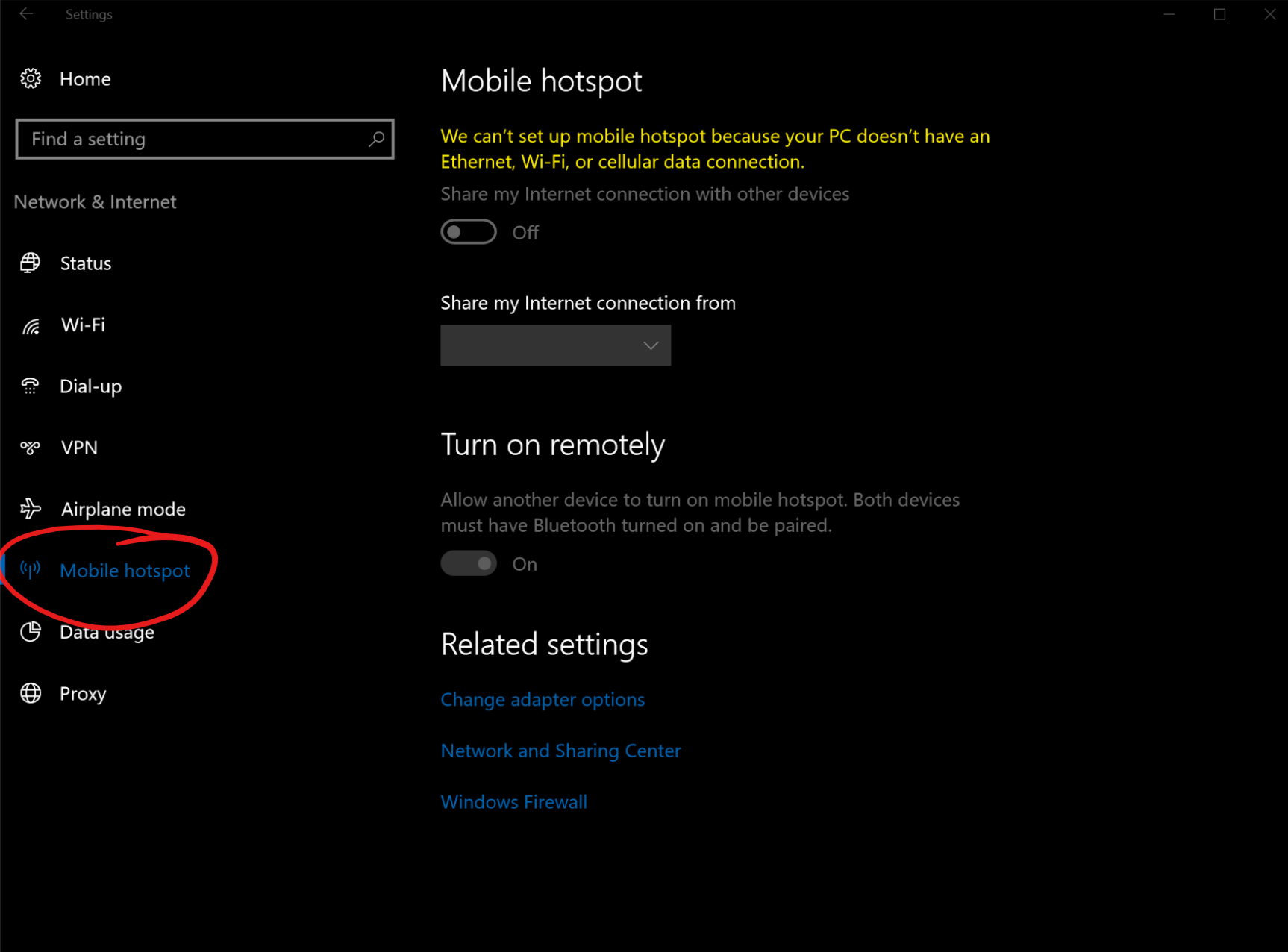1288x952 pixels.
Task: Click the Wi-Fi signal icon
Action: (31, 326)
